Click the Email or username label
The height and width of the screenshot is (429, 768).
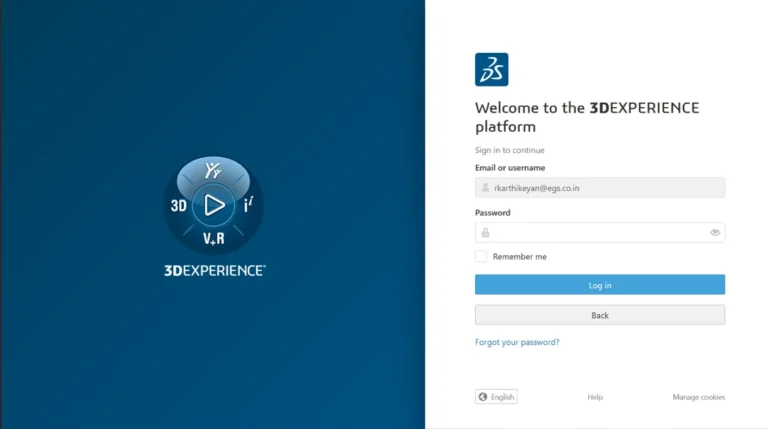point(510,167)
